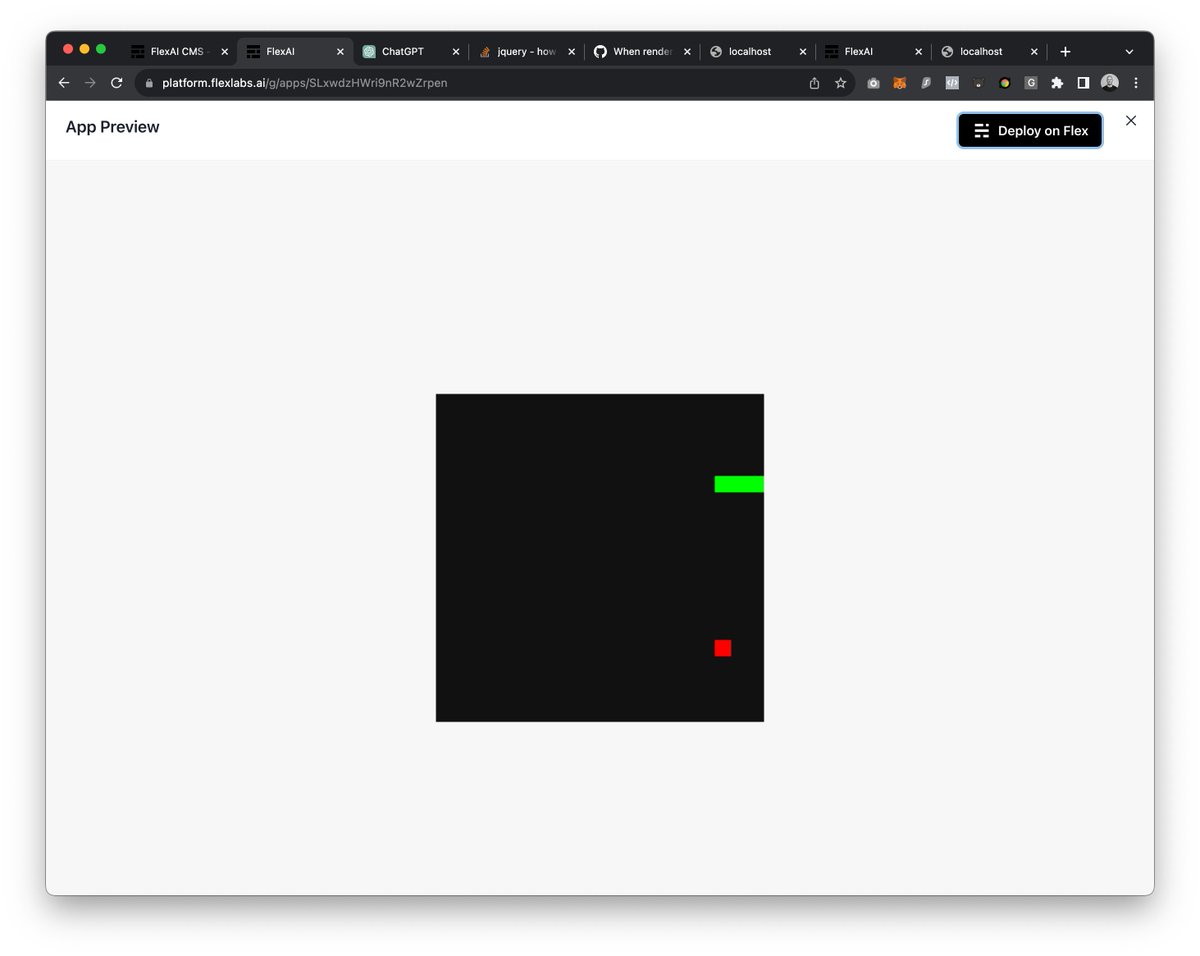The width and height of the screenshot is (1200, 956).
Task: Close the App Preview with the X
Action: pos(1131,120)
